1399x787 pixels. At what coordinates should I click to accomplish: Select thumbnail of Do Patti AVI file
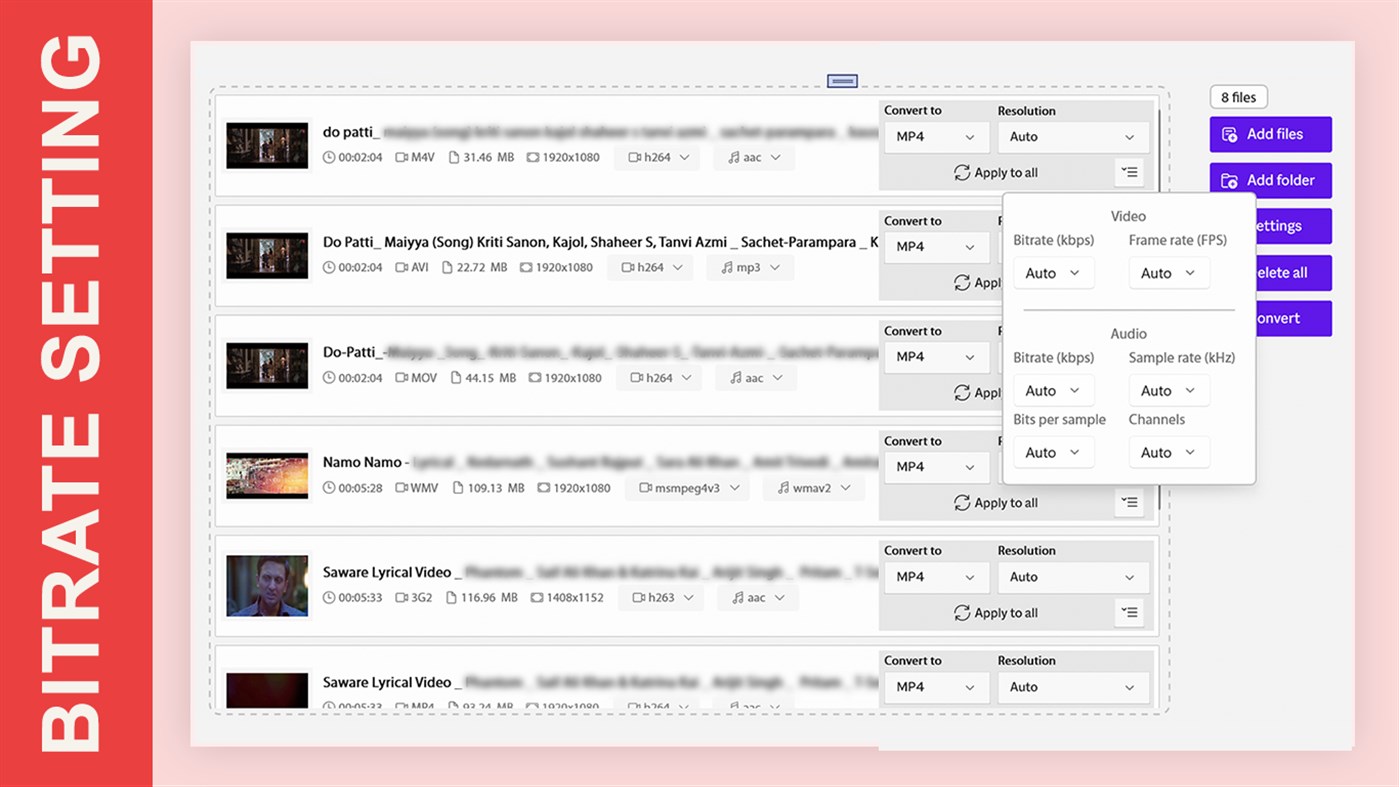(267, 256)
